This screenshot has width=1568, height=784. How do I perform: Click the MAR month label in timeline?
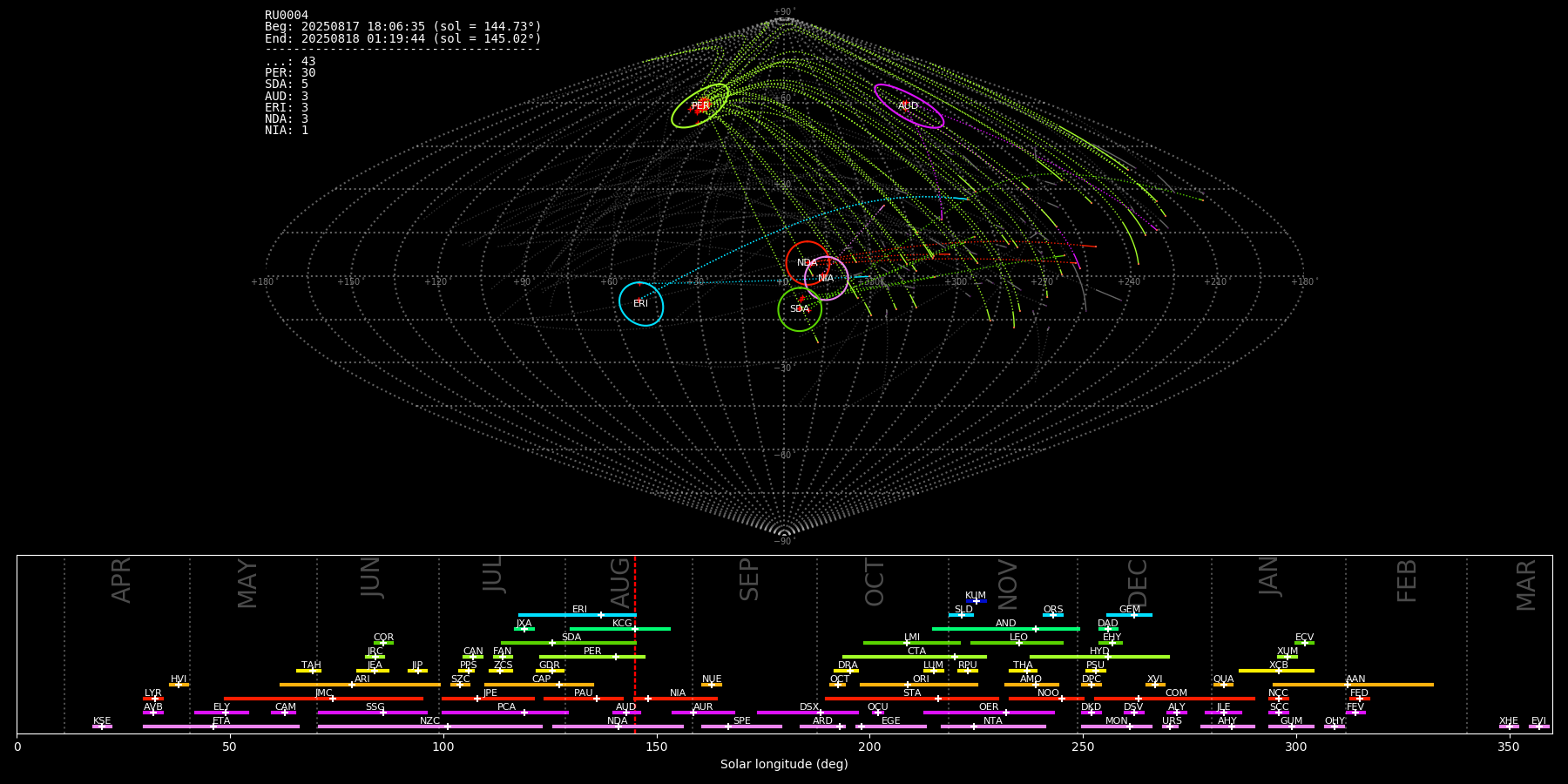click(1526, 585)
